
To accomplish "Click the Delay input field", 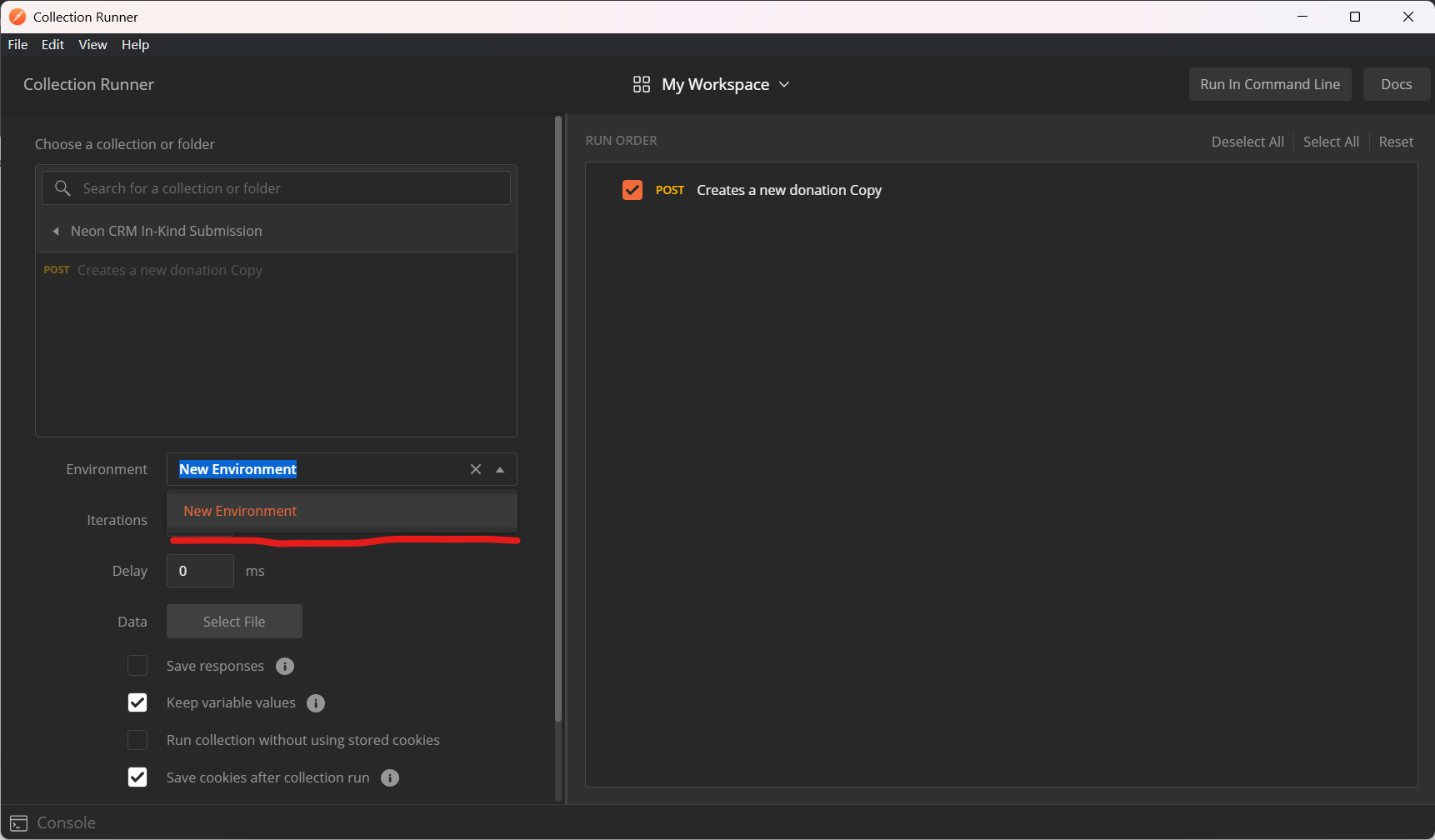I will [200, 571].
